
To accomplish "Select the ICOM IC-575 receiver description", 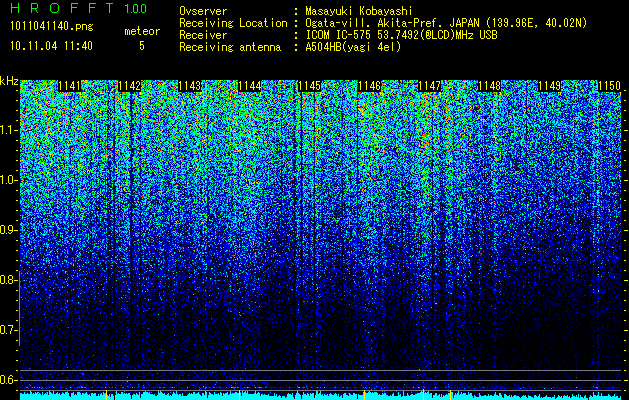I will tap(401, 35).
